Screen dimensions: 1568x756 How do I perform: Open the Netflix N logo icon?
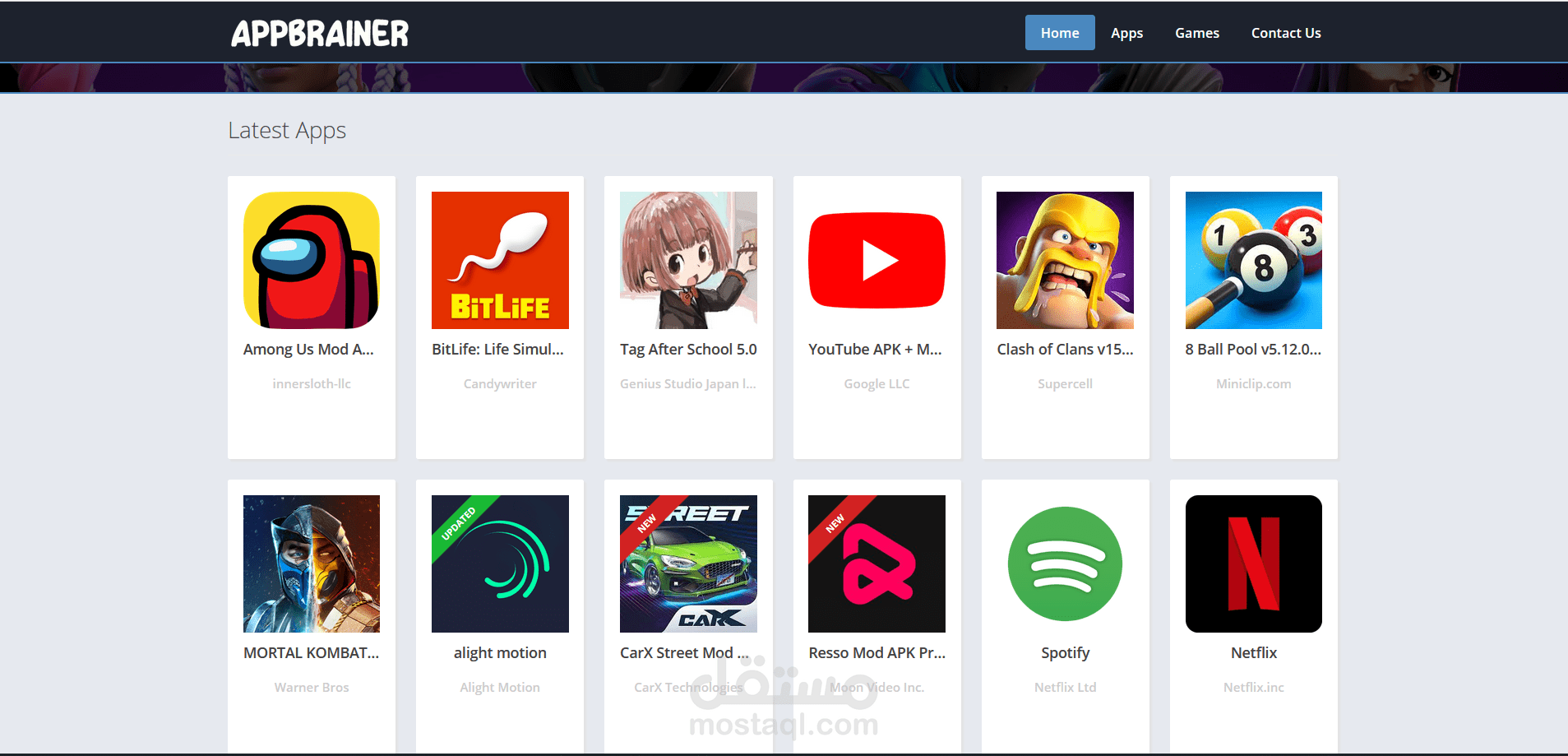[x=1254, y=564]
